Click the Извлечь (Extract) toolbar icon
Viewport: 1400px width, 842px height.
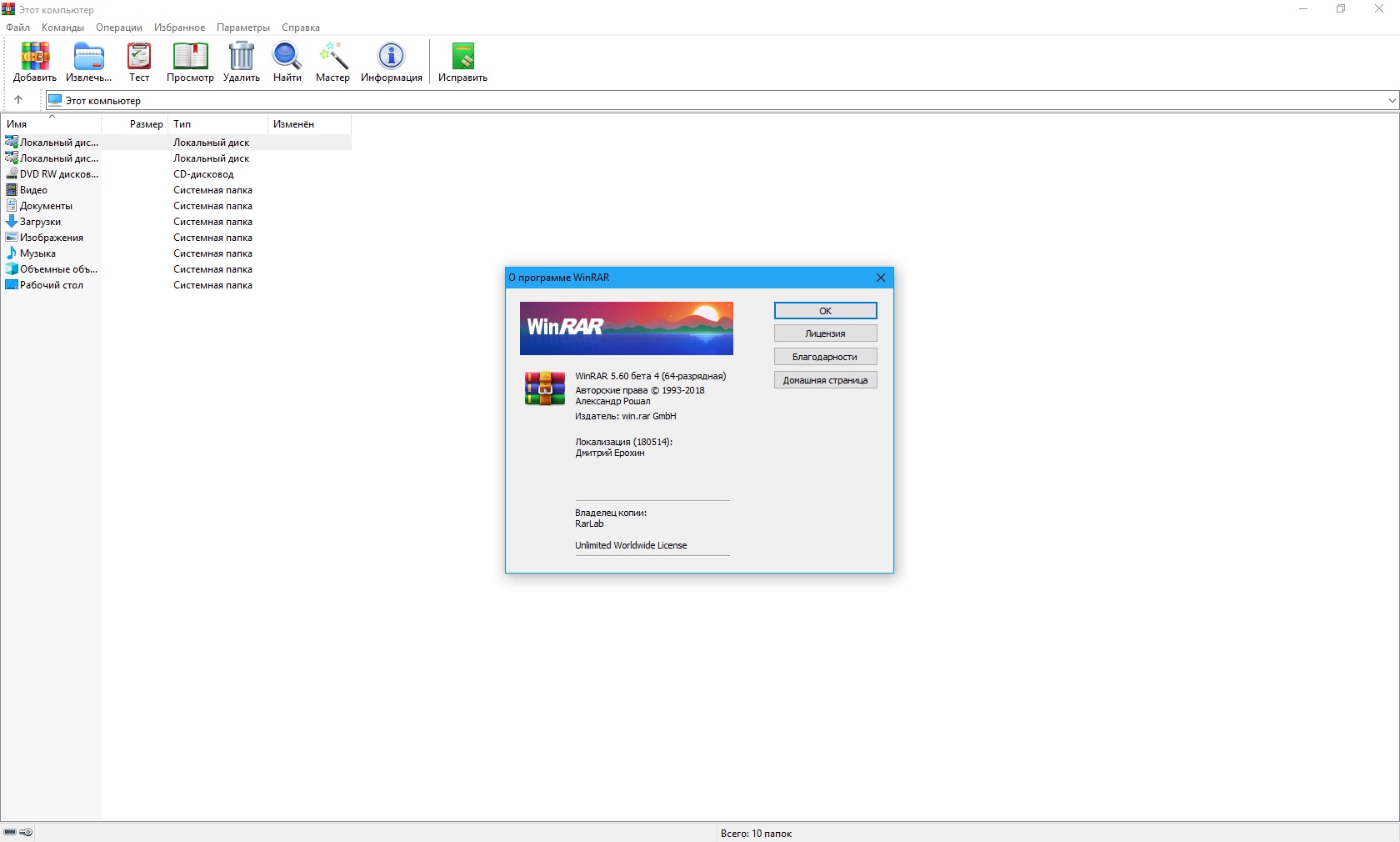click(x=88, y=63)
